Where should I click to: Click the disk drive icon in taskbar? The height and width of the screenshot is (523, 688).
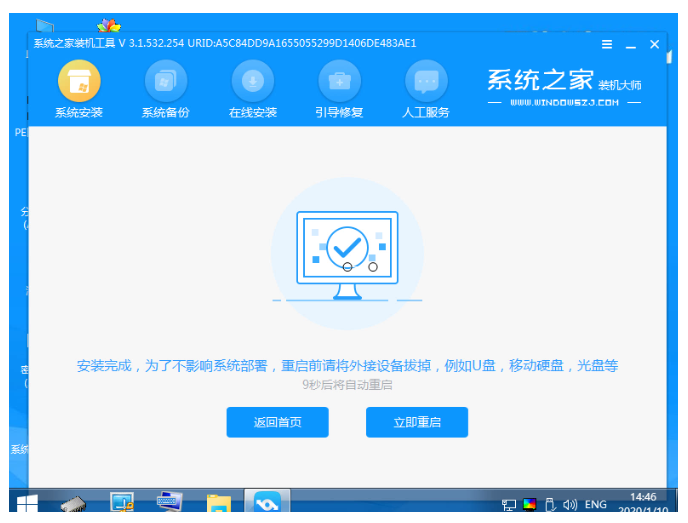click(x=75, y=504)
